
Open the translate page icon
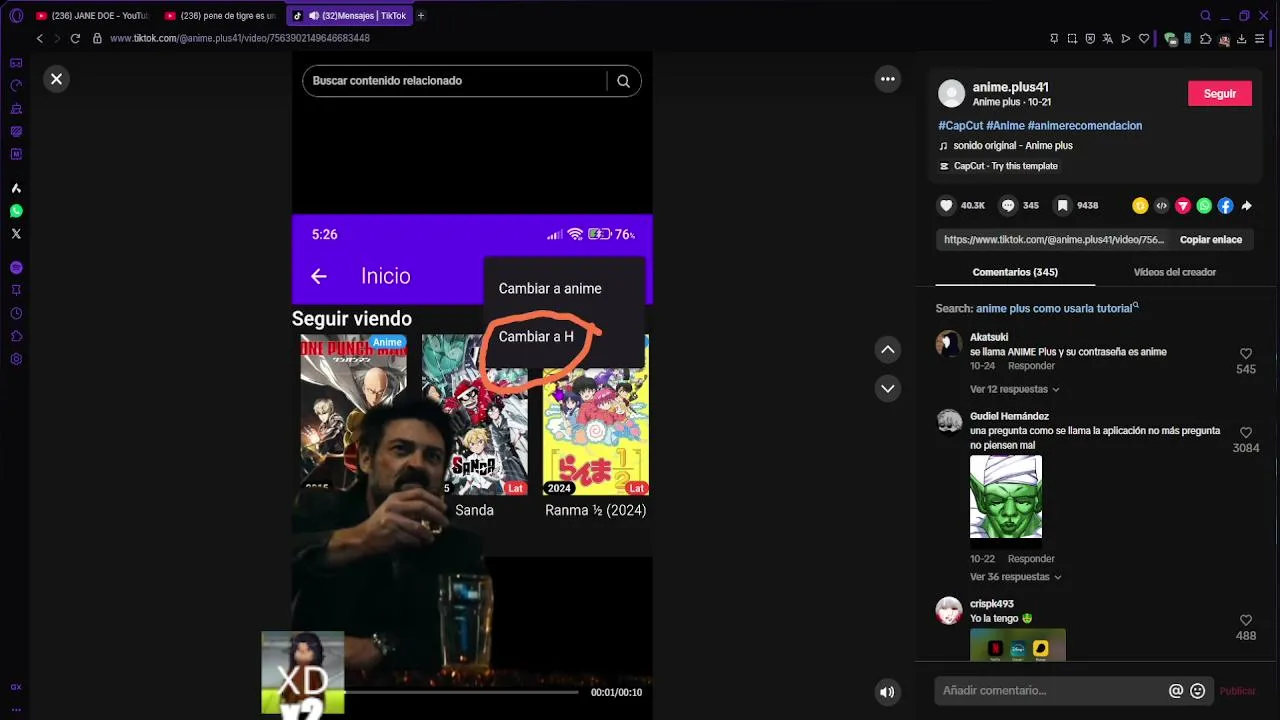[x=1108, y=39]
